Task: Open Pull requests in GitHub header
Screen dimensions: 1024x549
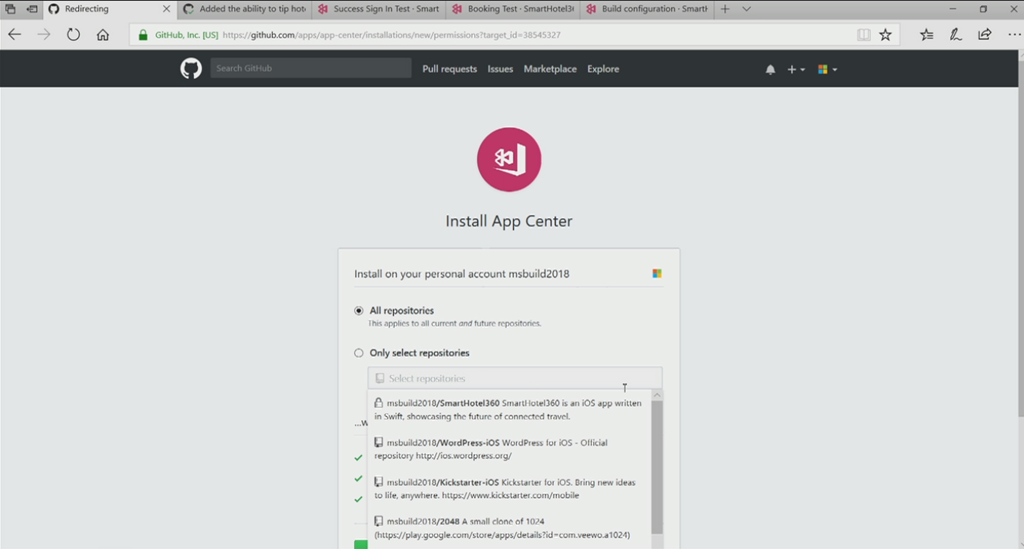Action: click(449, 69)
